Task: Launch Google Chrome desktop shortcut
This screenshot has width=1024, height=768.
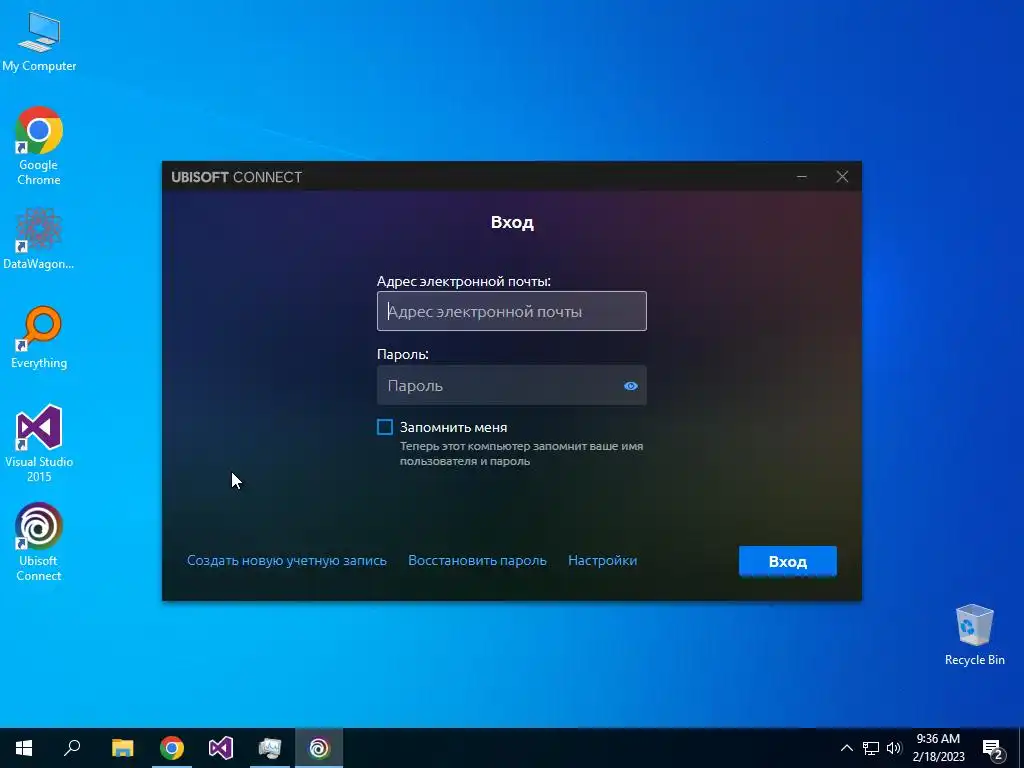Action: pos(39,145)
